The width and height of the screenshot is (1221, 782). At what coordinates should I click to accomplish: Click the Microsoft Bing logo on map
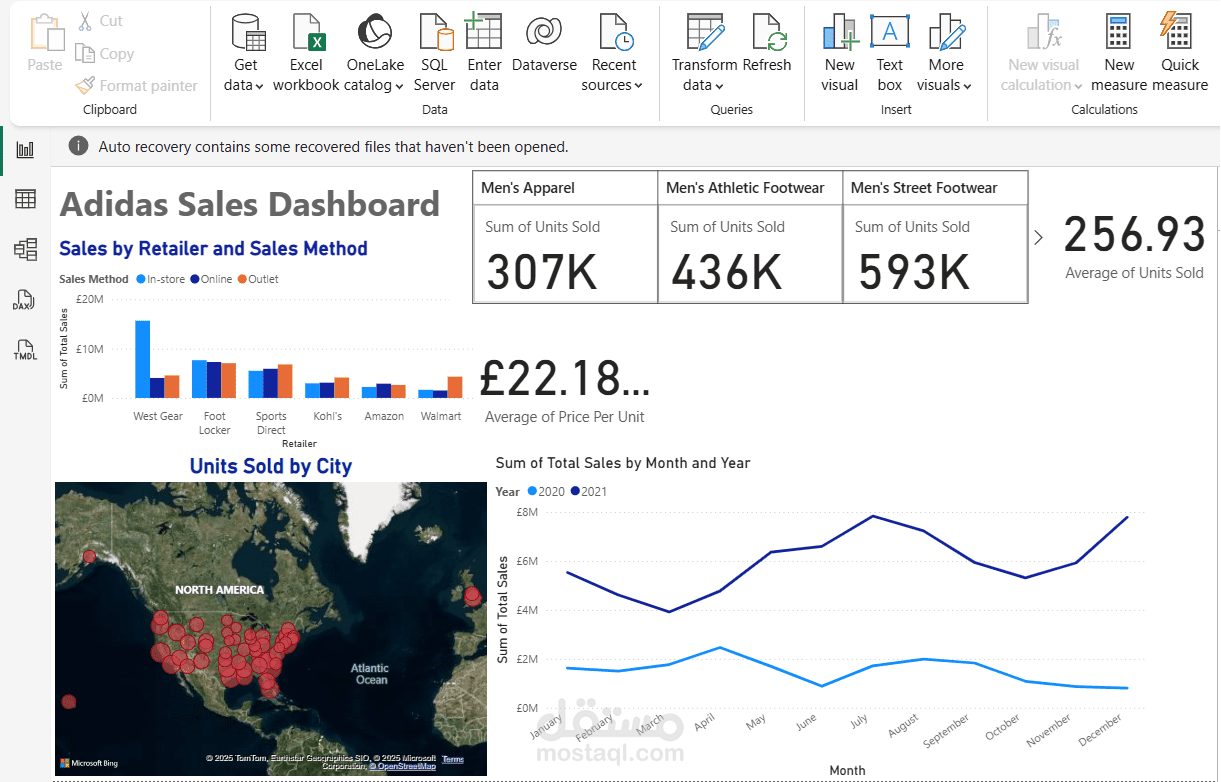tap(88, 763)
